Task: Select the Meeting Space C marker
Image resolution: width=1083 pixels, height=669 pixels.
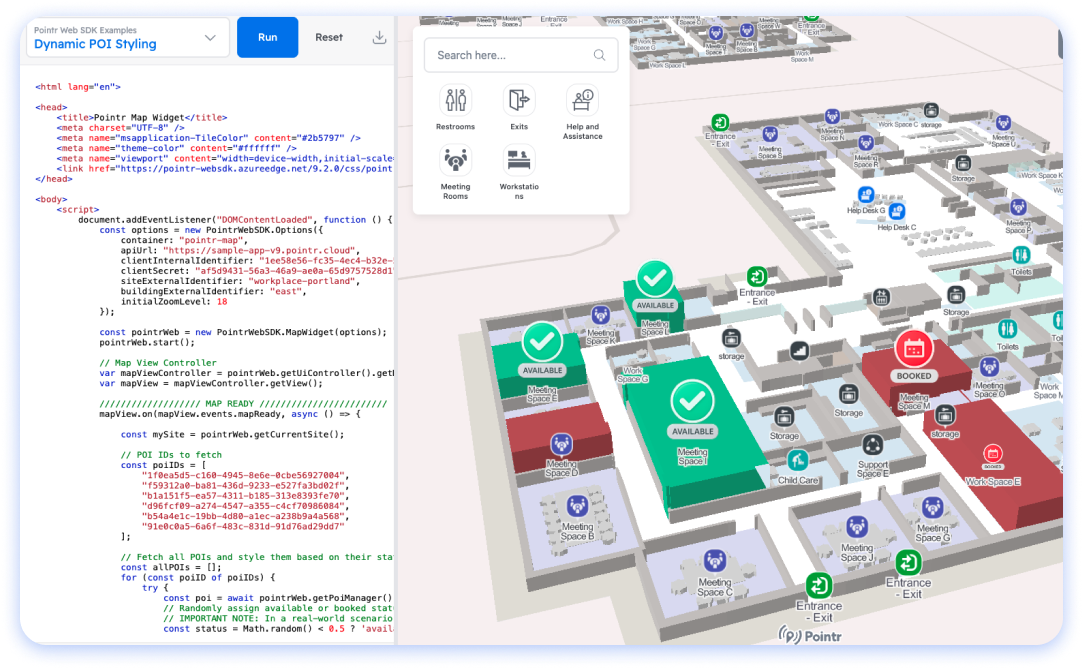Action: pyautogui.click(x=714, y=561)
